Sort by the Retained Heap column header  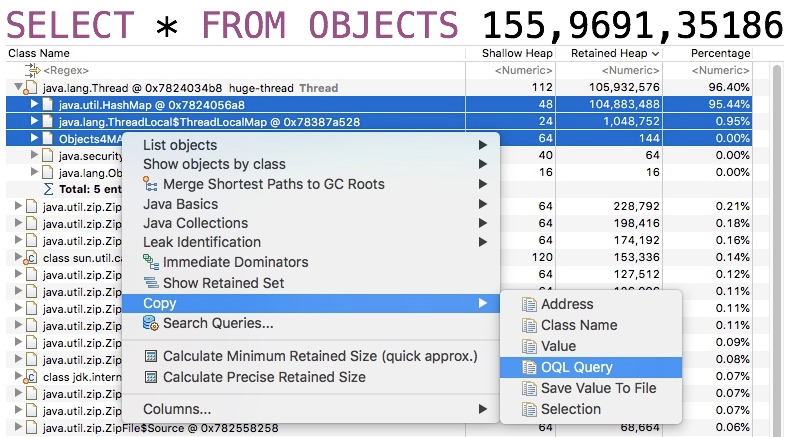(x=609, y=53)
